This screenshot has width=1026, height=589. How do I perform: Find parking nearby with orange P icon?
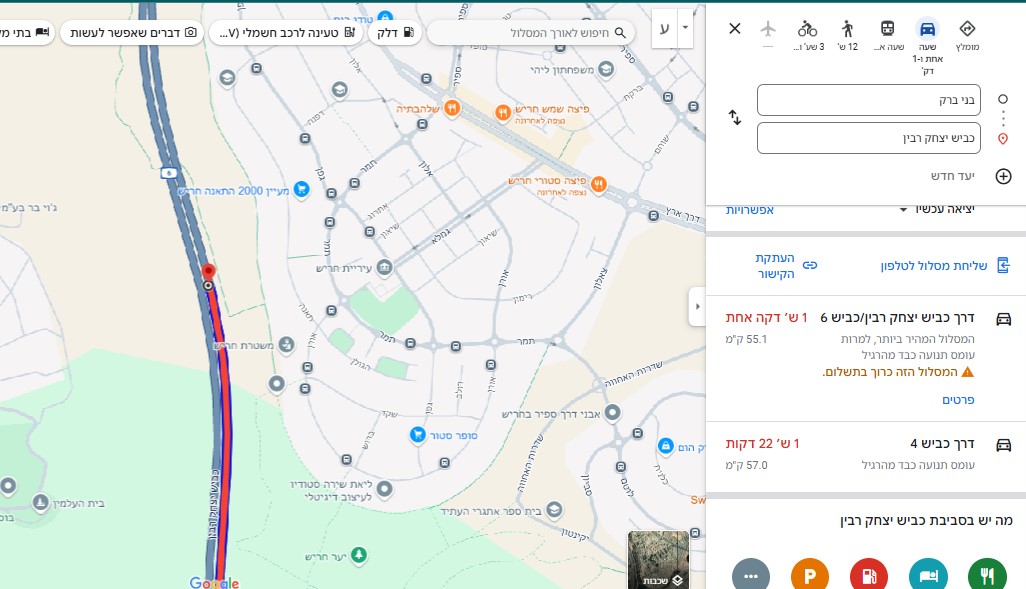click(810, 576)
